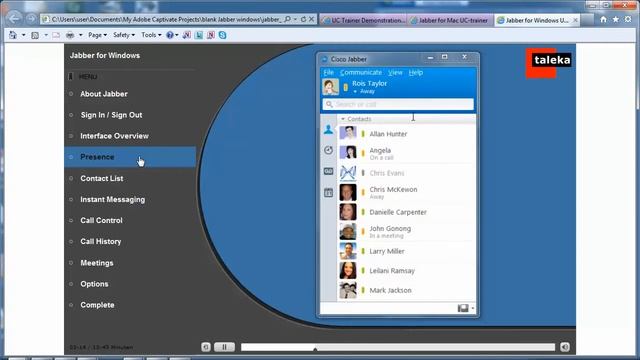
Task: Select contact Leilani Ramsay
Action: tap(407, 271)
